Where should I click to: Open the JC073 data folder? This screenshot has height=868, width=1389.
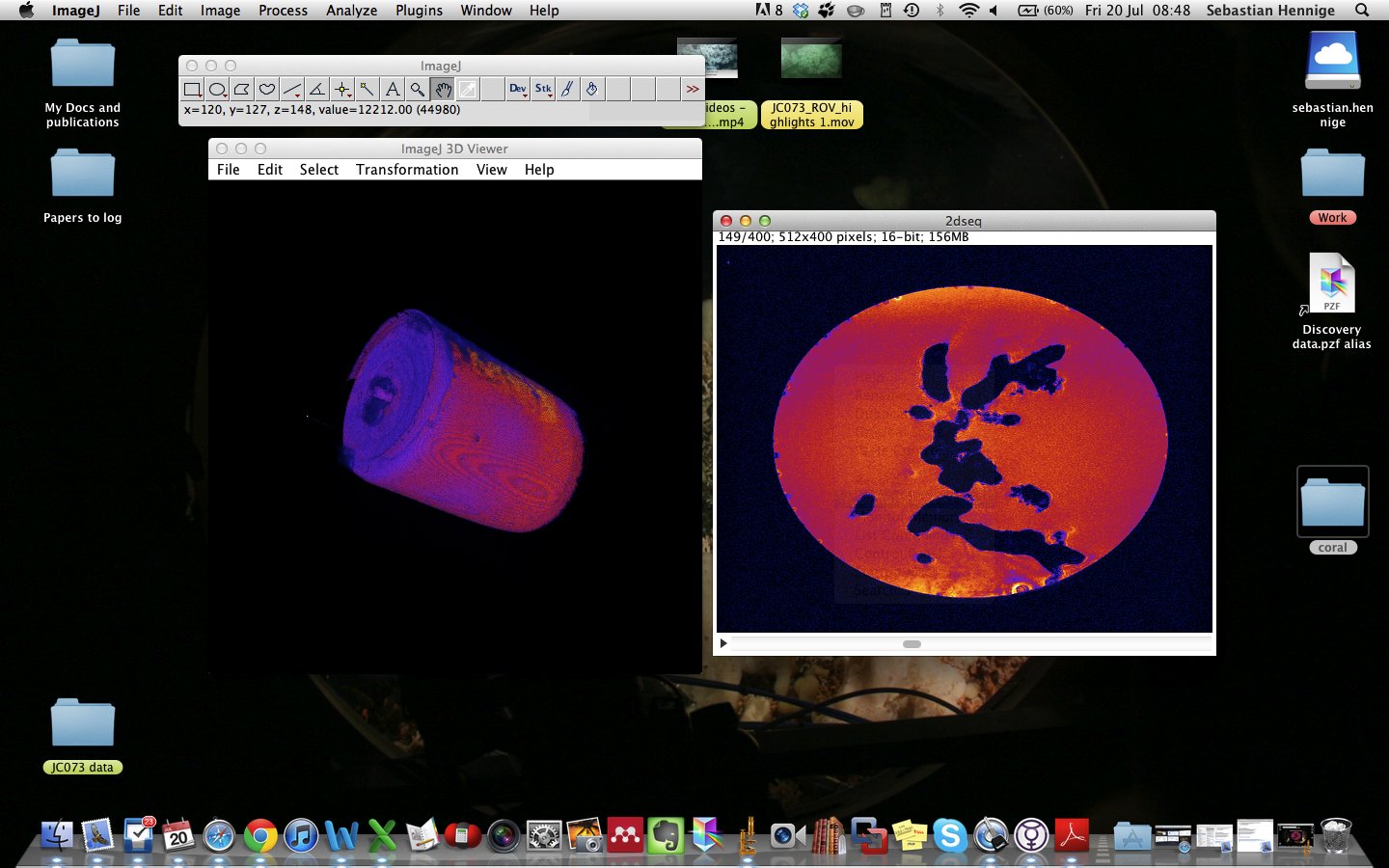click(x=83, y=725)
